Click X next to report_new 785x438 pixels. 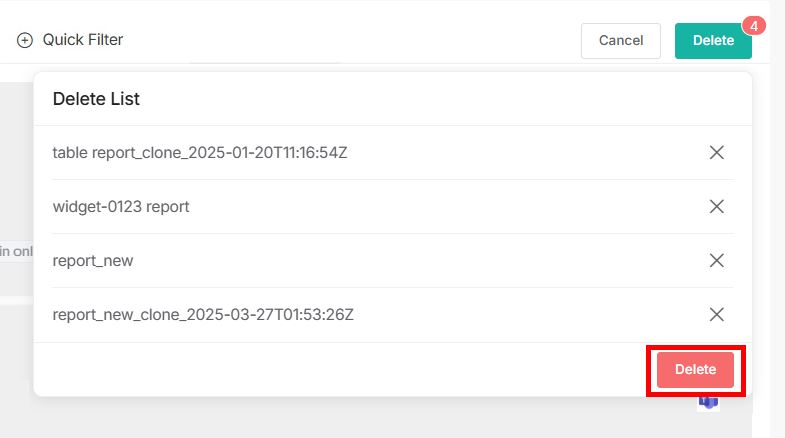pyautogui.click(x=716, y=261)
